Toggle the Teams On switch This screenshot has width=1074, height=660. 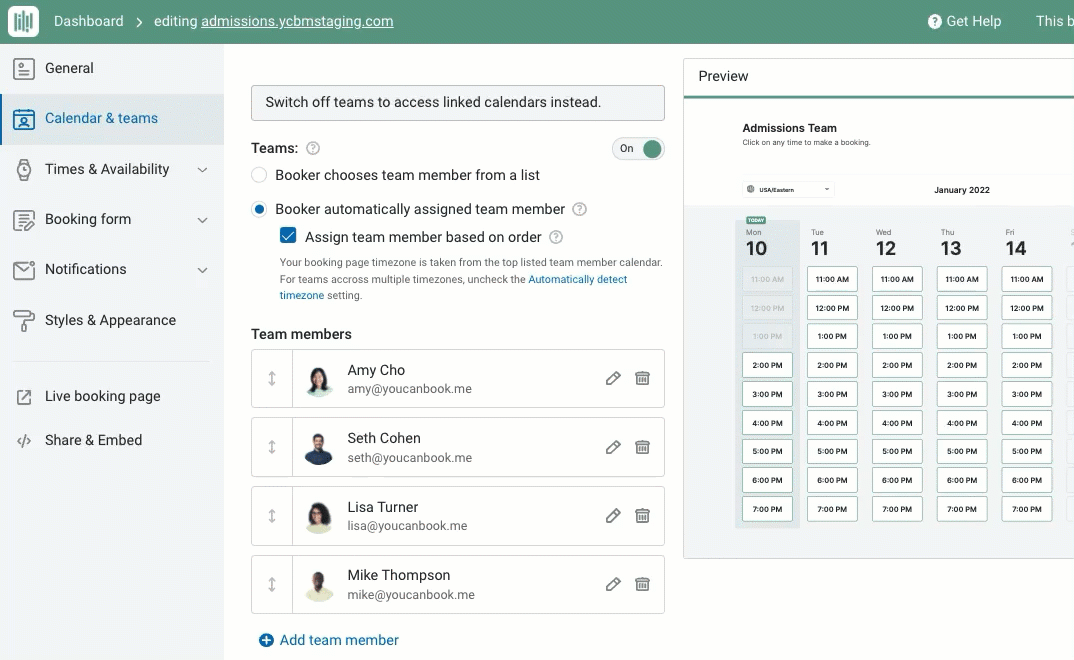tap(638, 149)
